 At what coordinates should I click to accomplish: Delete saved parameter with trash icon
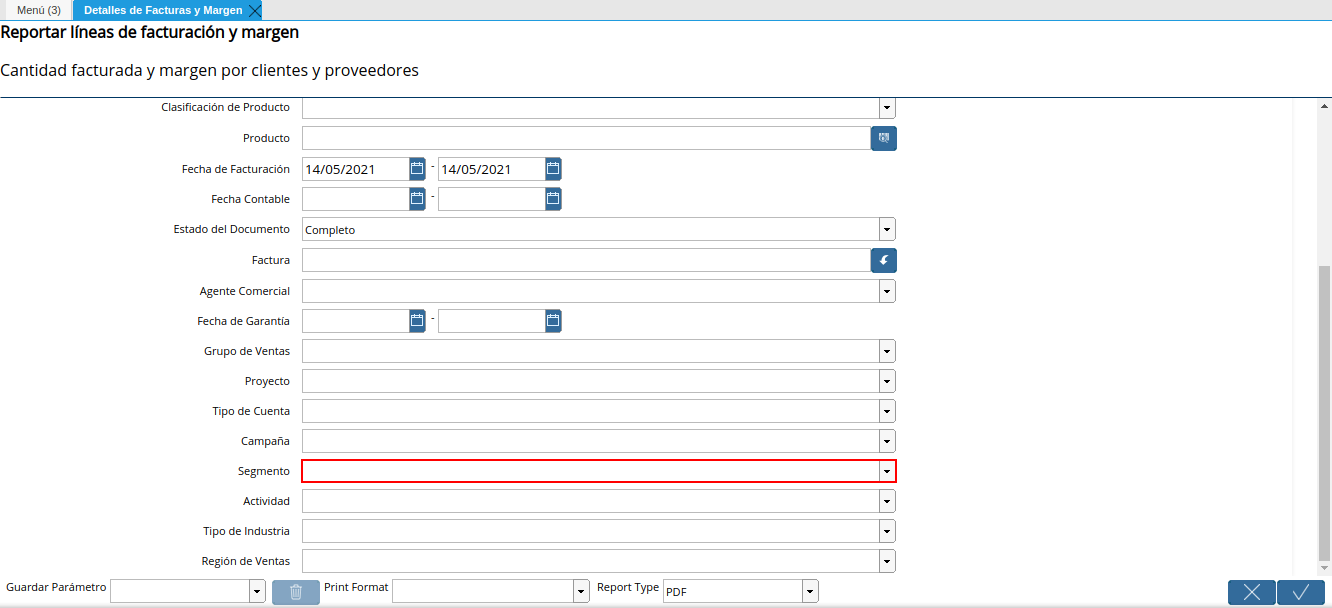pyautogui.click(x=296, y=592)
